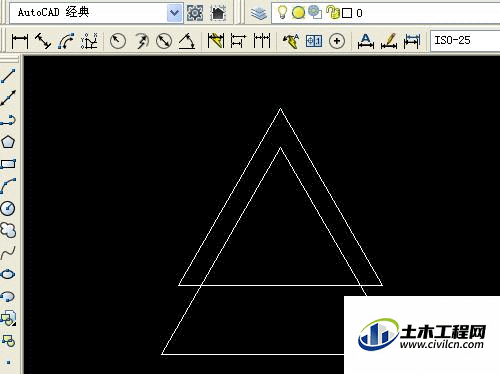Toggle layer 0 on/off light bulb
This screenshot has width=500, height=374.
click(282, 13)
